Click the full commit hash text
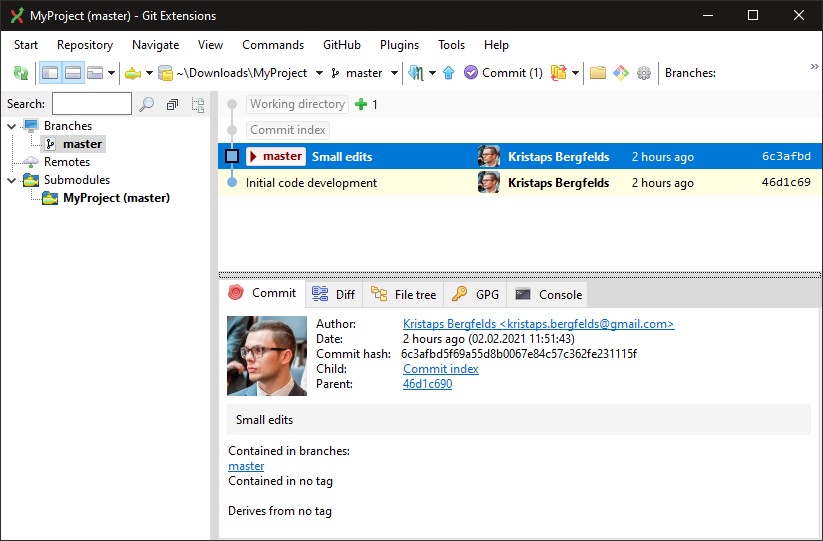 coord(519,354)
